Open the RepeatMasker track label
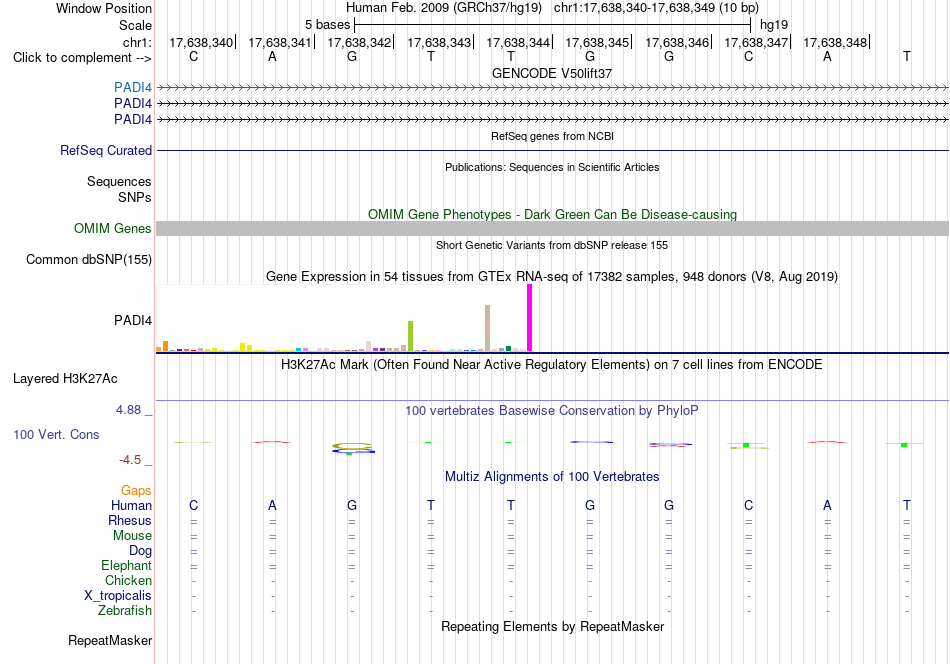Viewport: 950px width, 664px height. coord(110,640)
